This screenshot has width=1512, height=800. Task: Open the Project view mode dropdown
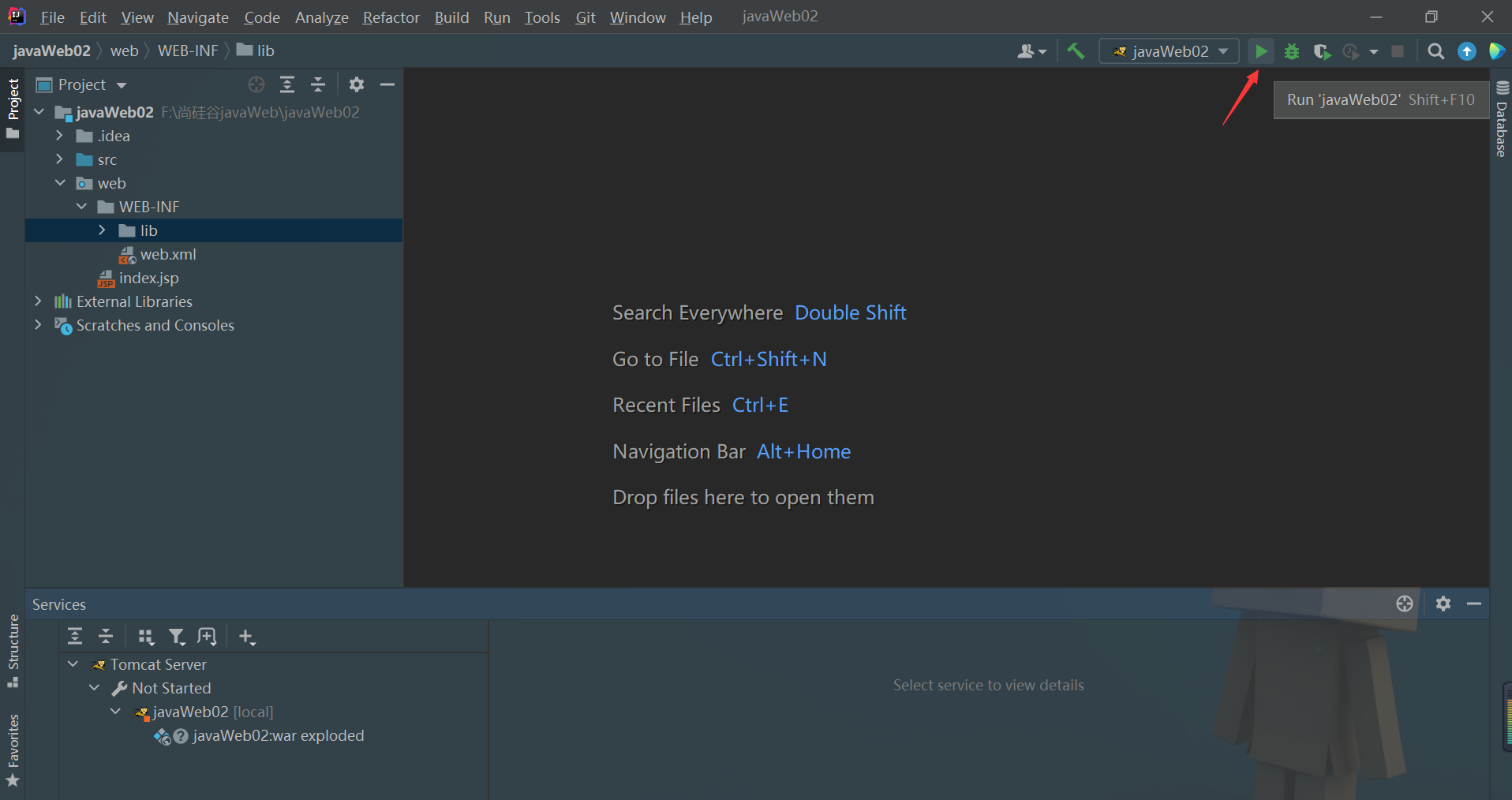click(82, 84)
